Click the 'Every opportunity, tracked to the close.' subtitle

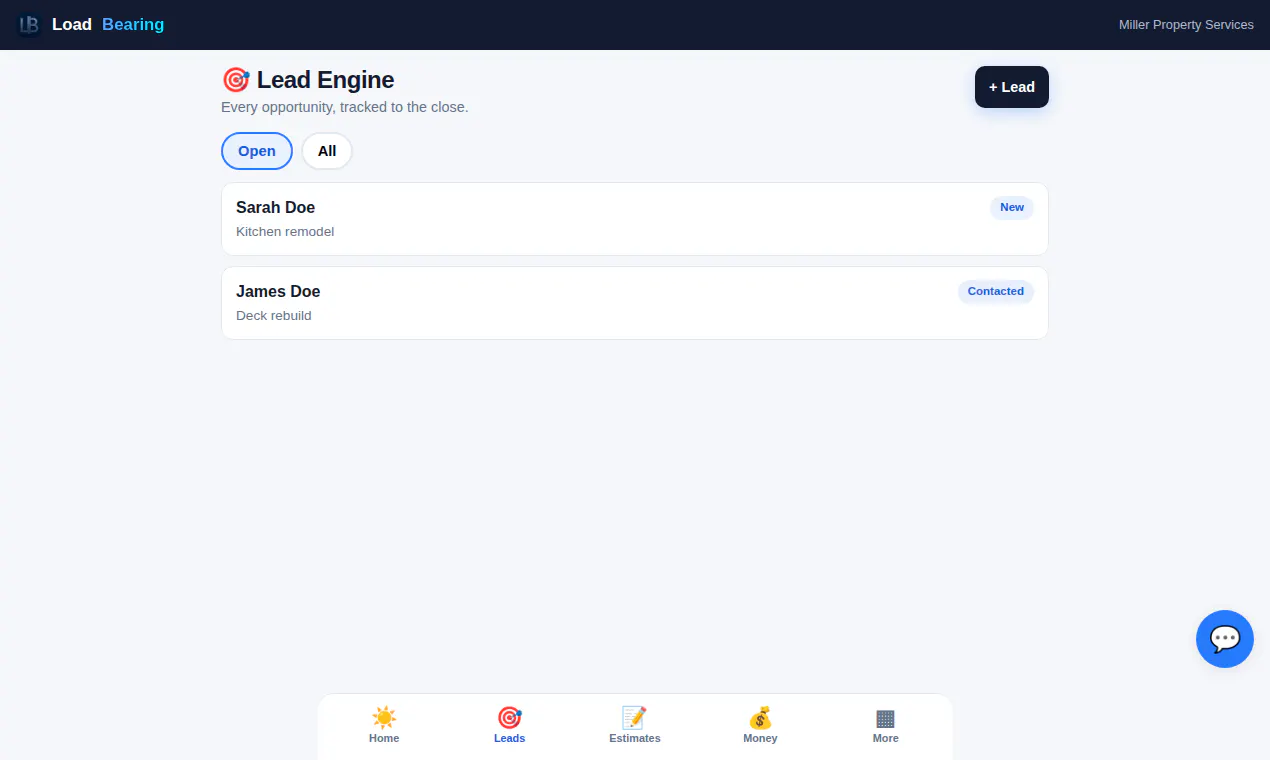coord(345,107)
